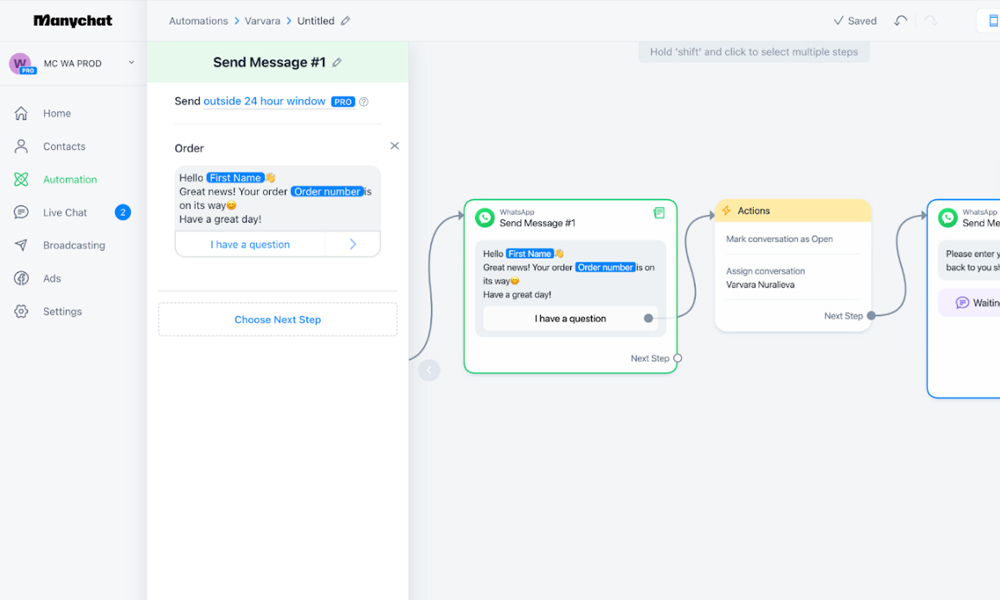Open Contacts section
This screenshot has width=1000, height=600.
coord(64,146)
